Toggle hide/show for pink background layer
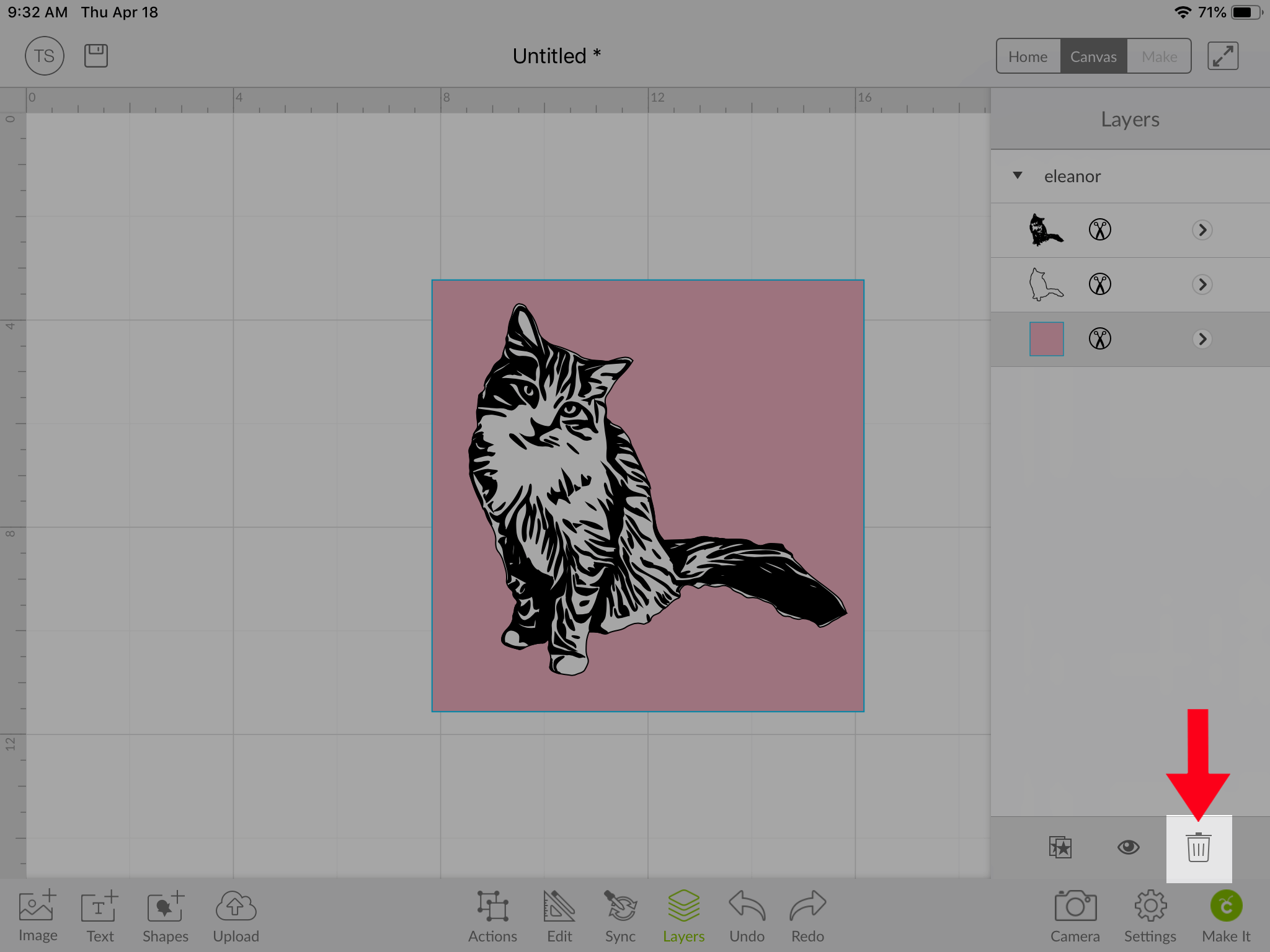Viewport: 1270px width, 952px height. (x=1127, y=845)
